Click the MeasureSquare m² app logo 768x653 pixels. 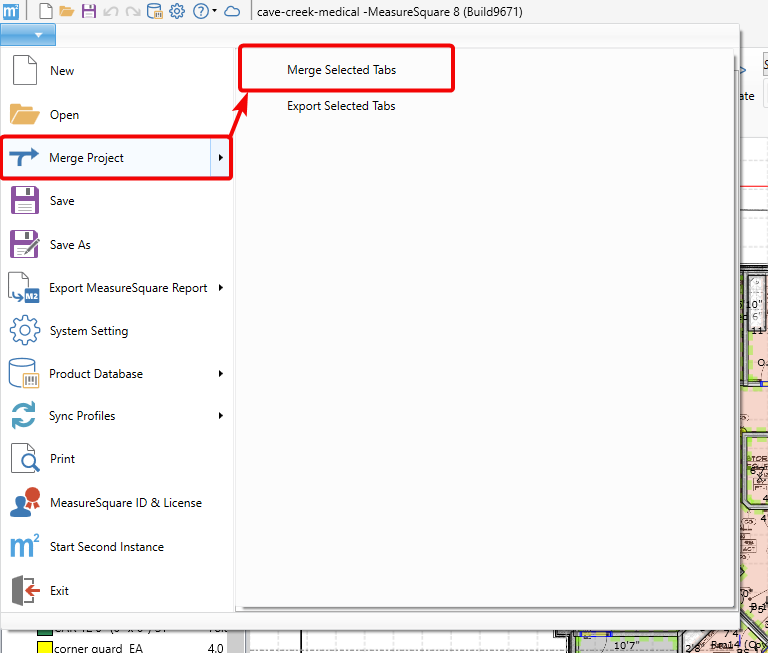point(11,11)
